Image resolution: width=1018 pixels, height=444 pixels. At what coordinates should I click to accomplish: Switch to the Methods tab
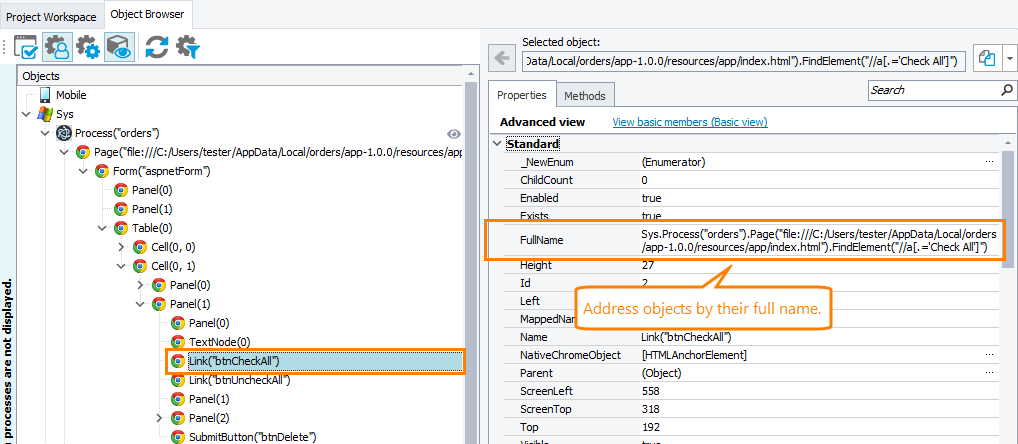[x=585, y=96]
